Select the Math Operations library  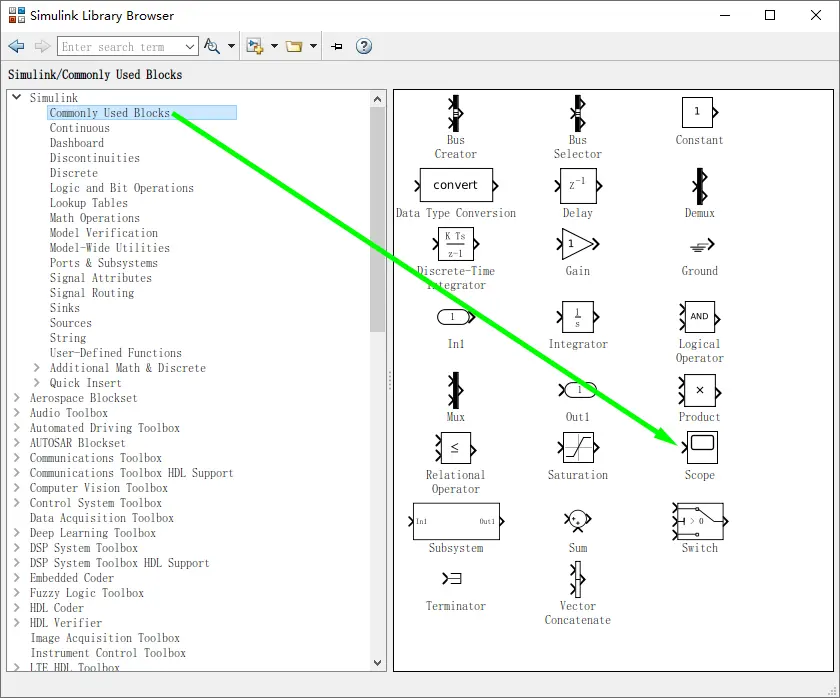(95, 217)
